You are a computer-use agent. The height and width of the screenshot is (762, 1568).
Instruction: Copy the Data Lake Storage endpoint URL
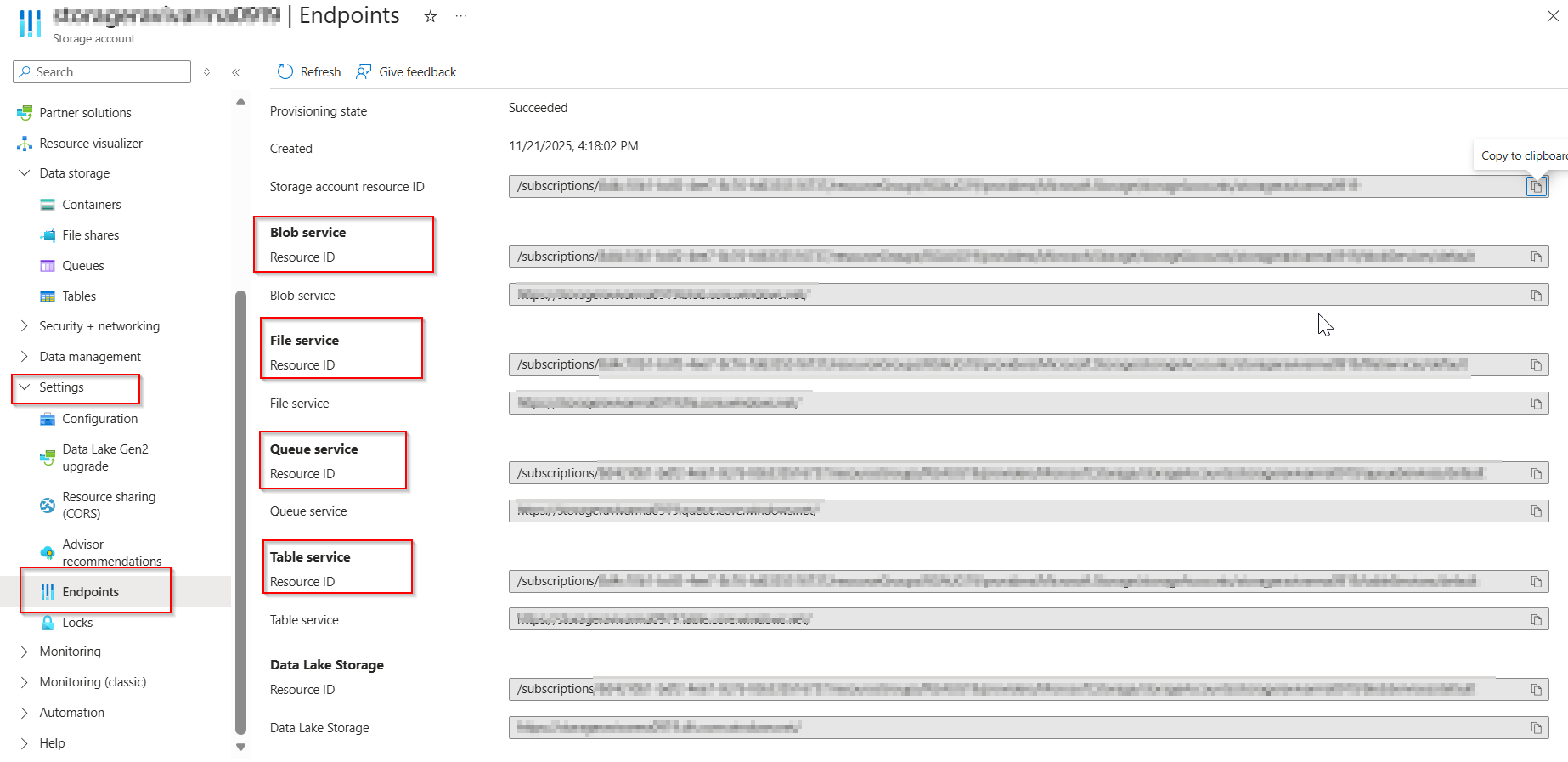pos(1536,727)
